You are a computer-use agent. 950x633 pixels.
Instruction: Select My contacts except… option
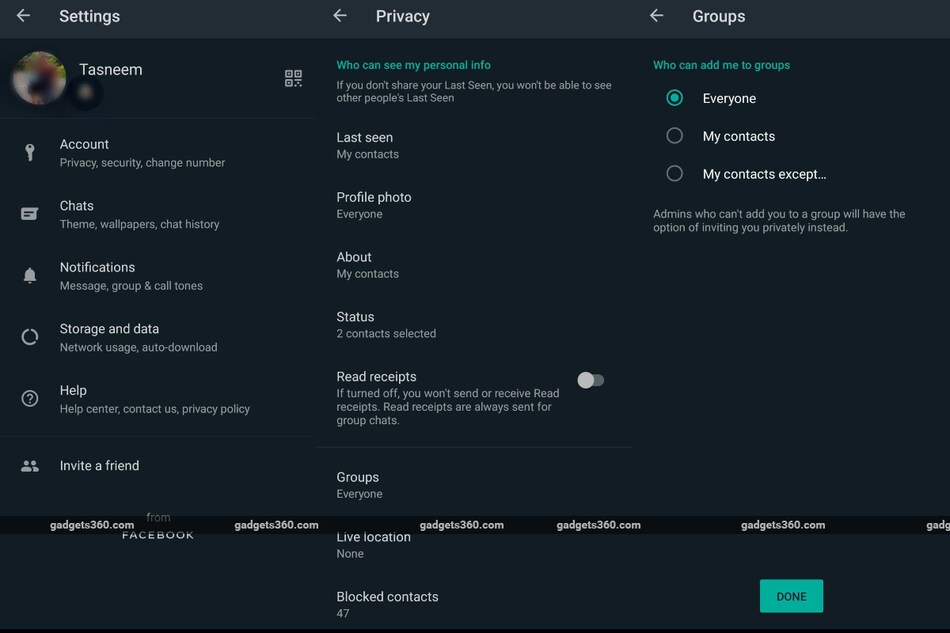tap(675, 174)
